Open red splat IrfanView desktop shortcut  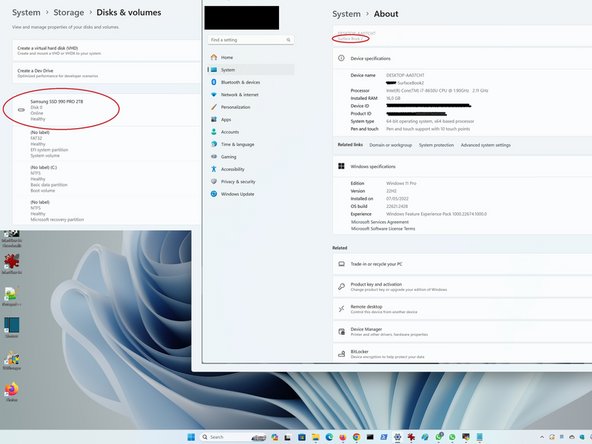tap(12, 264)
